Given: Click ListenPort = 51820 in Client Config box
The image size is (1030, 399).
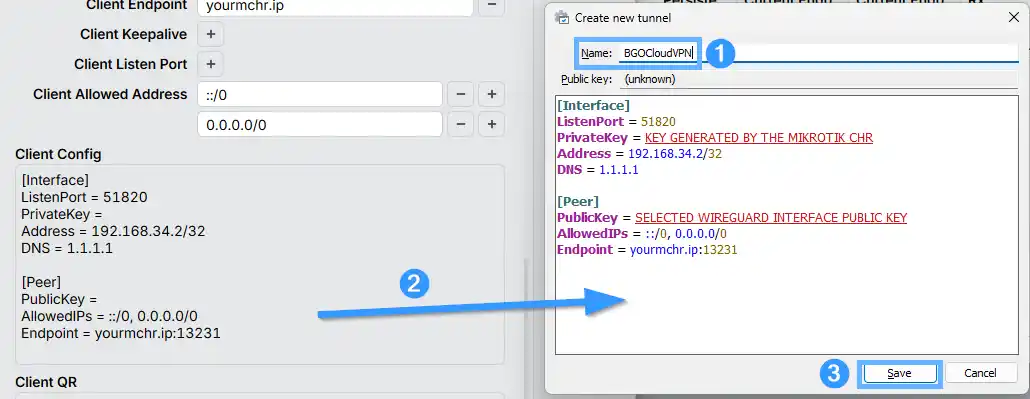Looking at the screenshot, I should coord(84,197).
